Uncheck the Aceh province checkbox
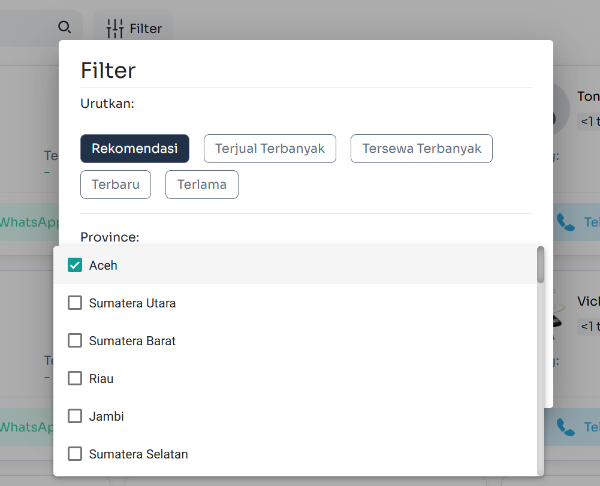This screenshot has width=600, height=486. coord(75,265)
